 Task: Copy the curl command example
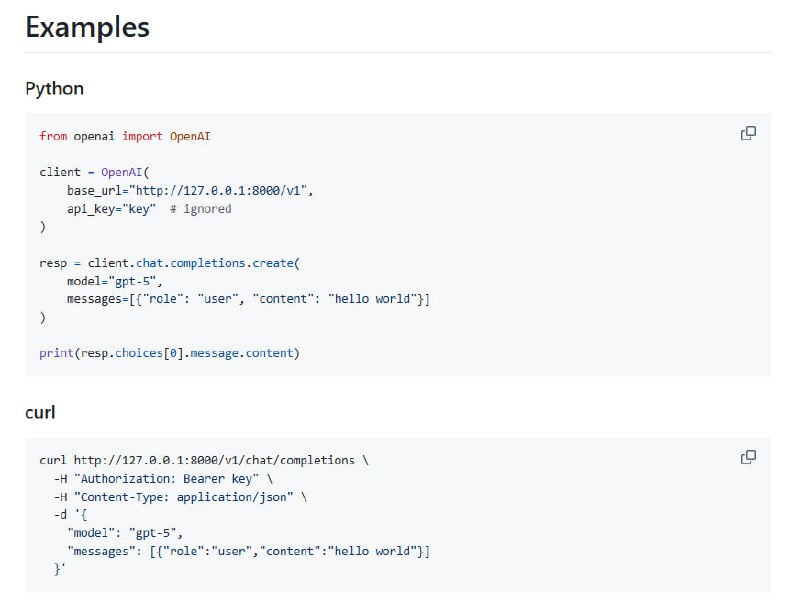pyautogui.click(x=747, y=458)
